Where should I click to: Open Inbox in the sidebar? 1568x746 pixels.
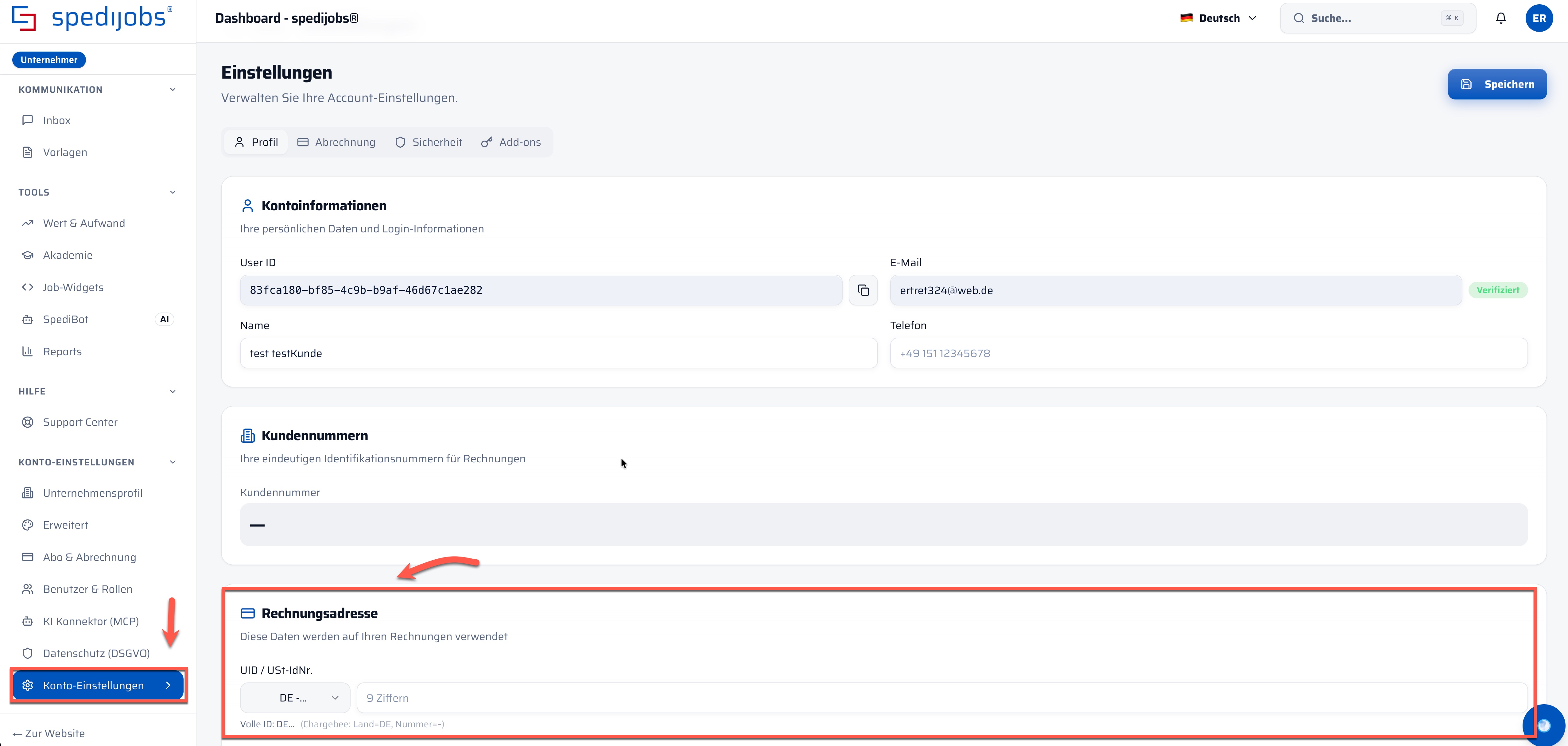(x=97, y=120)
